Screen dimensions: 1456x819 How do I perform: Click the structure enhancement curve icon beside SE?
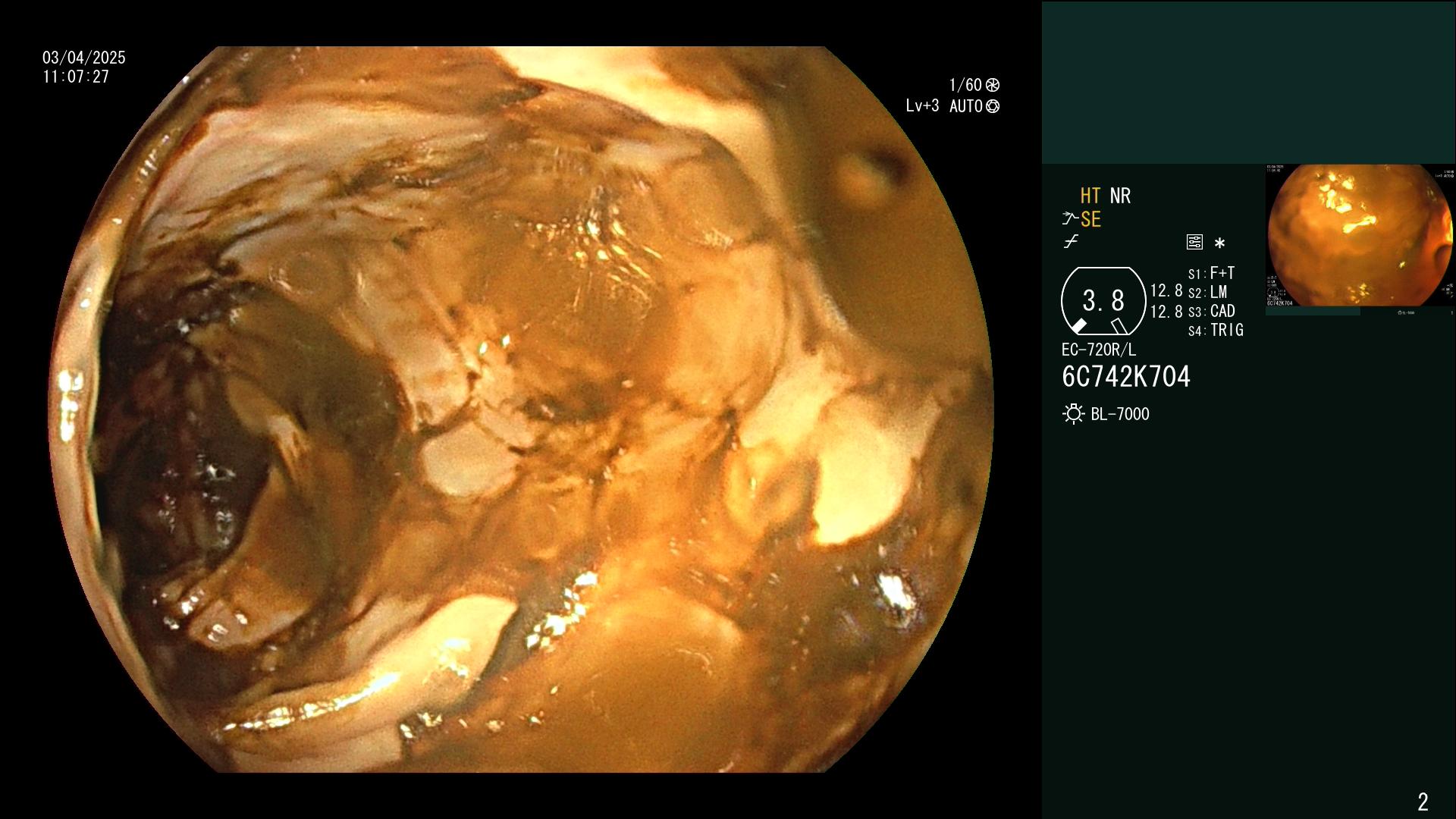pos(1070,219)
